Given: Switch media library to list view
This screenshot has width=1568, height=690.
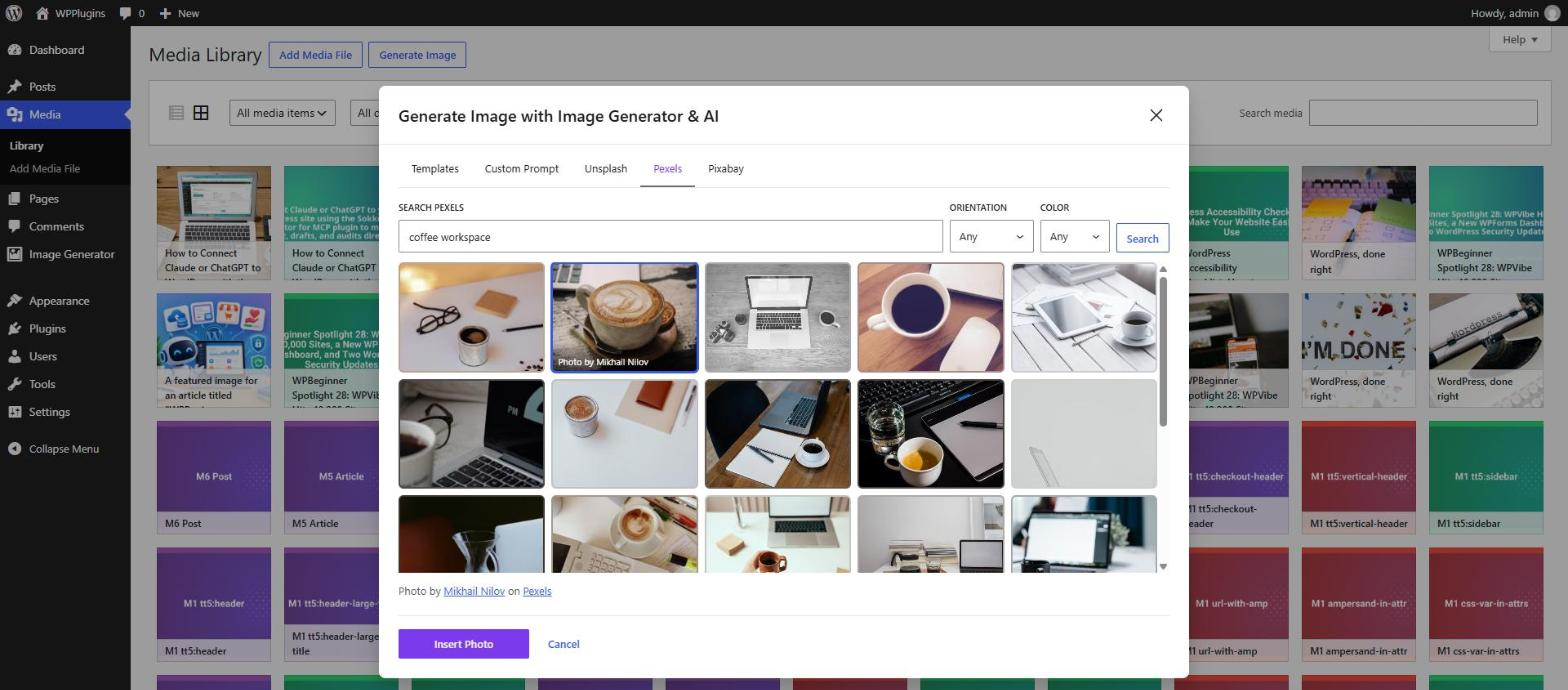Looking at the screenshot, I should coord(176,113).
